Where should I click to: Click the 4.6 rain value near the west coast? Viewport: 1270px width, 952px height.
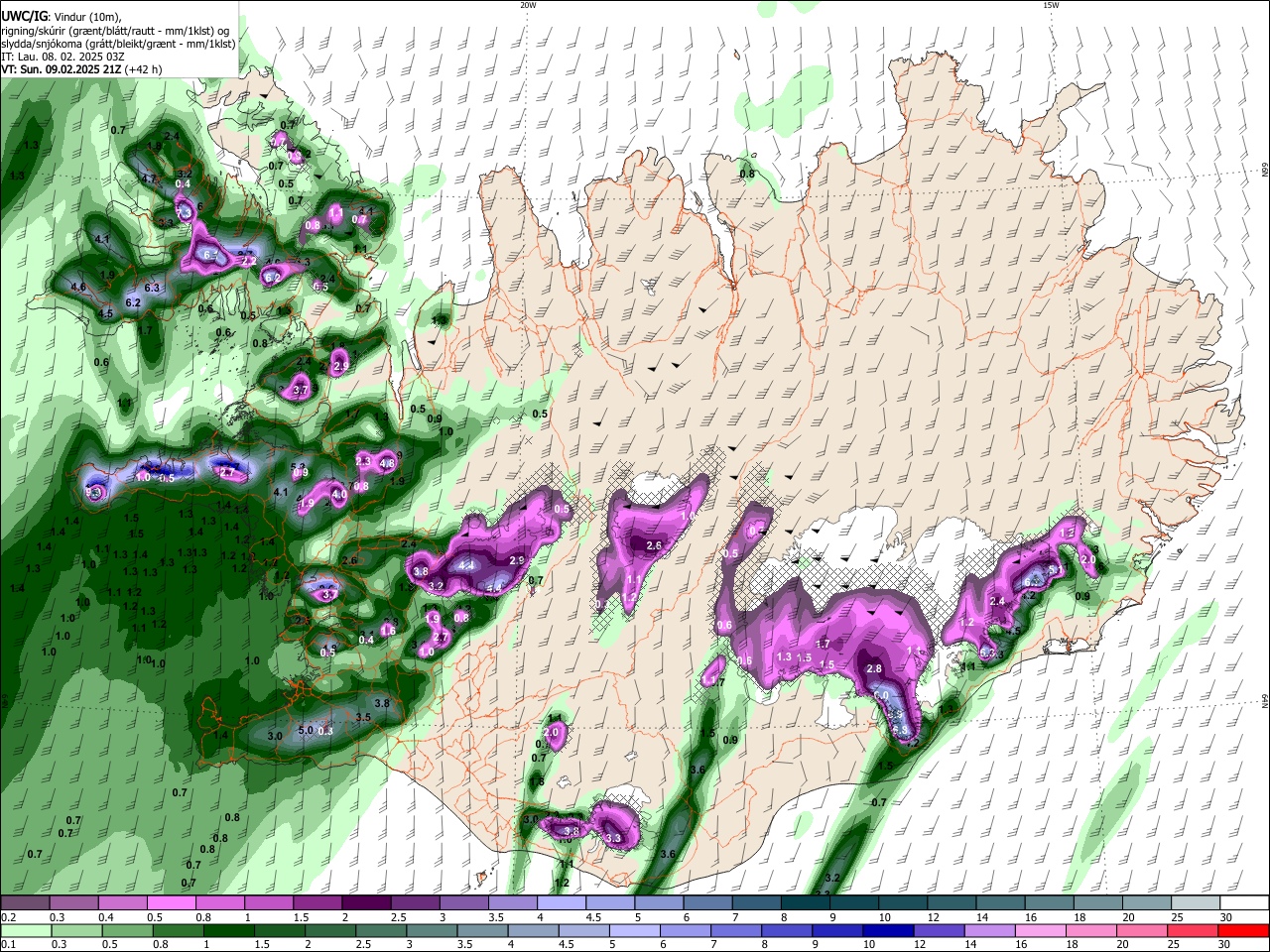click(79, 287)
